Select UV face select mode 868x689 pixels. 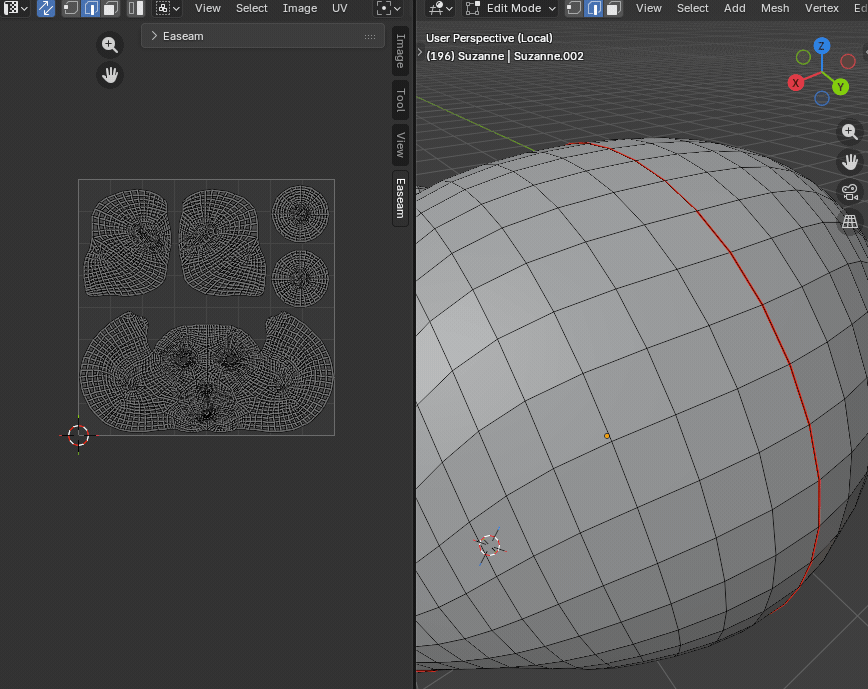click(111, 8)
